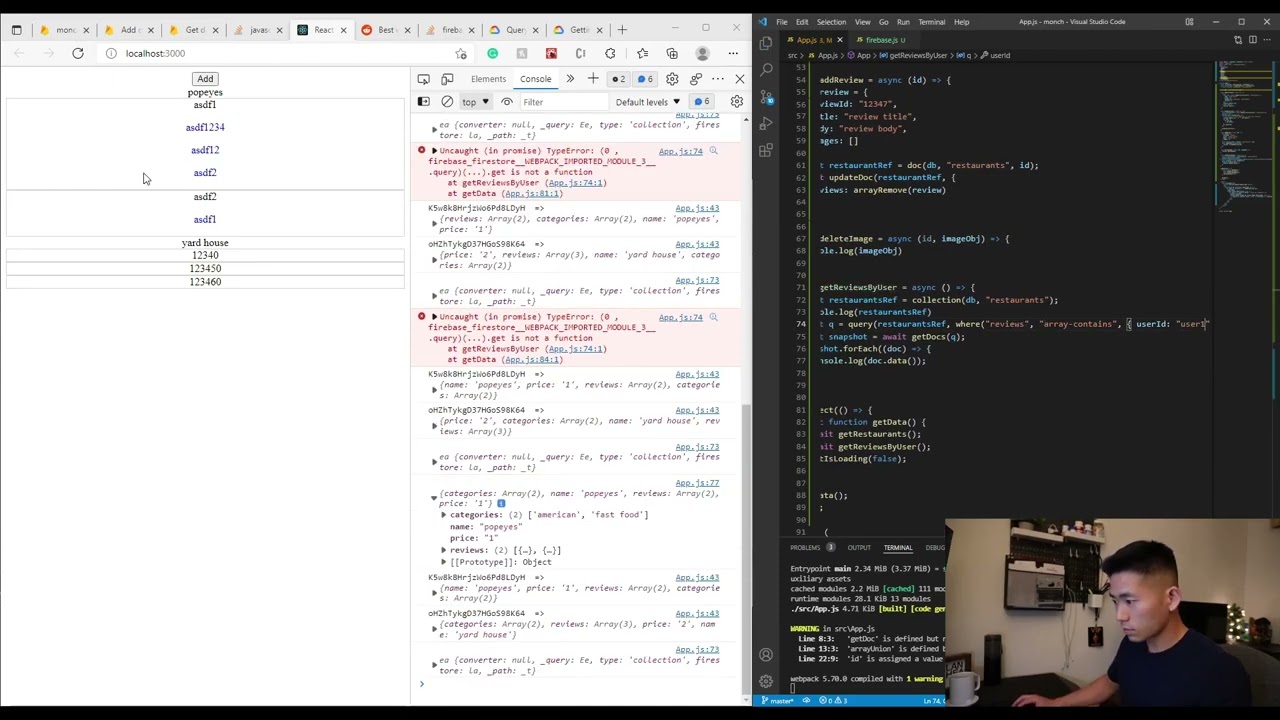This screenshot has width=1280, height=720.
Task: Open the VS Code Accounts icon
Action: [766, 655]
